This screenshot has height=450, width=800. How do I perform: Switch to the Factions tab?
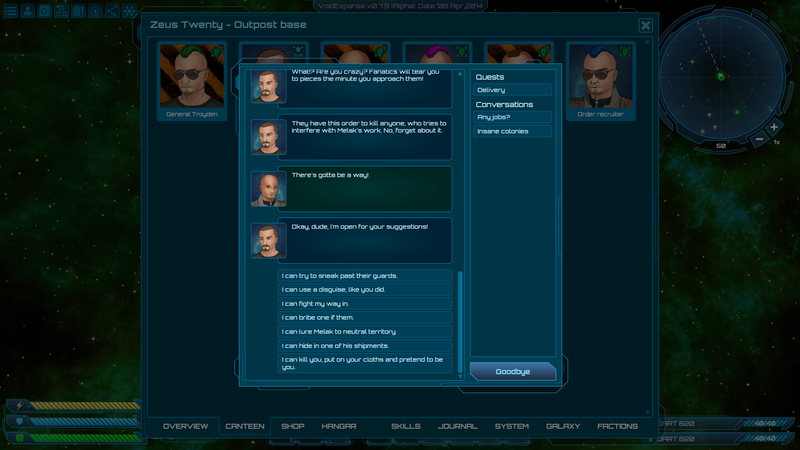point(617,426)
